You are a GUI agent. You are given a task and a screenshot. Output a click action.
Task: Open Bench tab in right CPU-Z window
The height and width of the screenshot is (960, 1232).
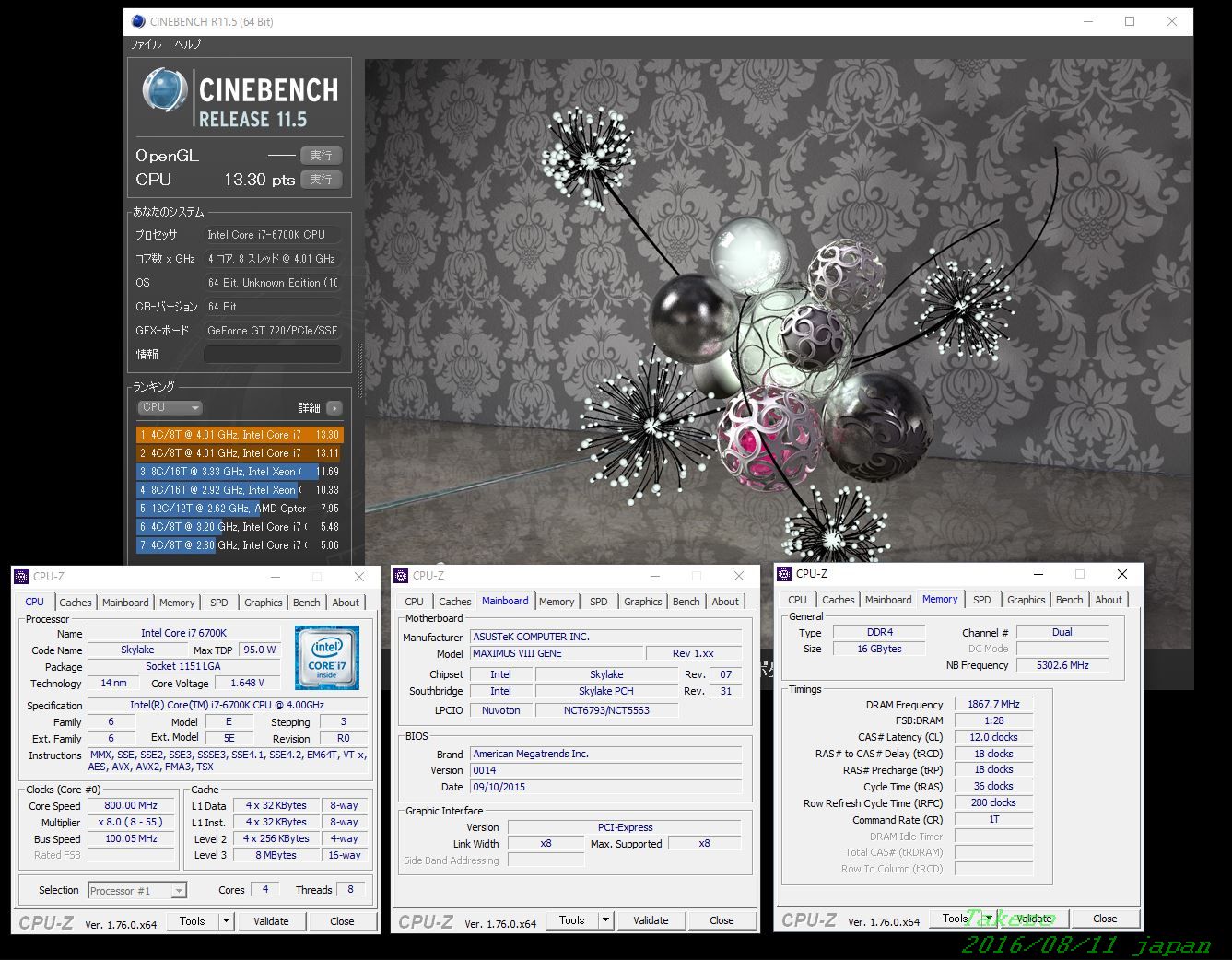(1070, 600)
